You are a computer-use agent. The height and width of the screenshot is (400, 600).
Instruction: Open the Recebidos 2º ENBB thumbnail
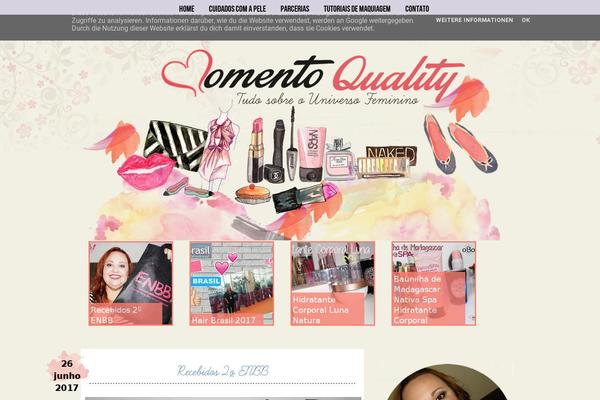[130, 283]
